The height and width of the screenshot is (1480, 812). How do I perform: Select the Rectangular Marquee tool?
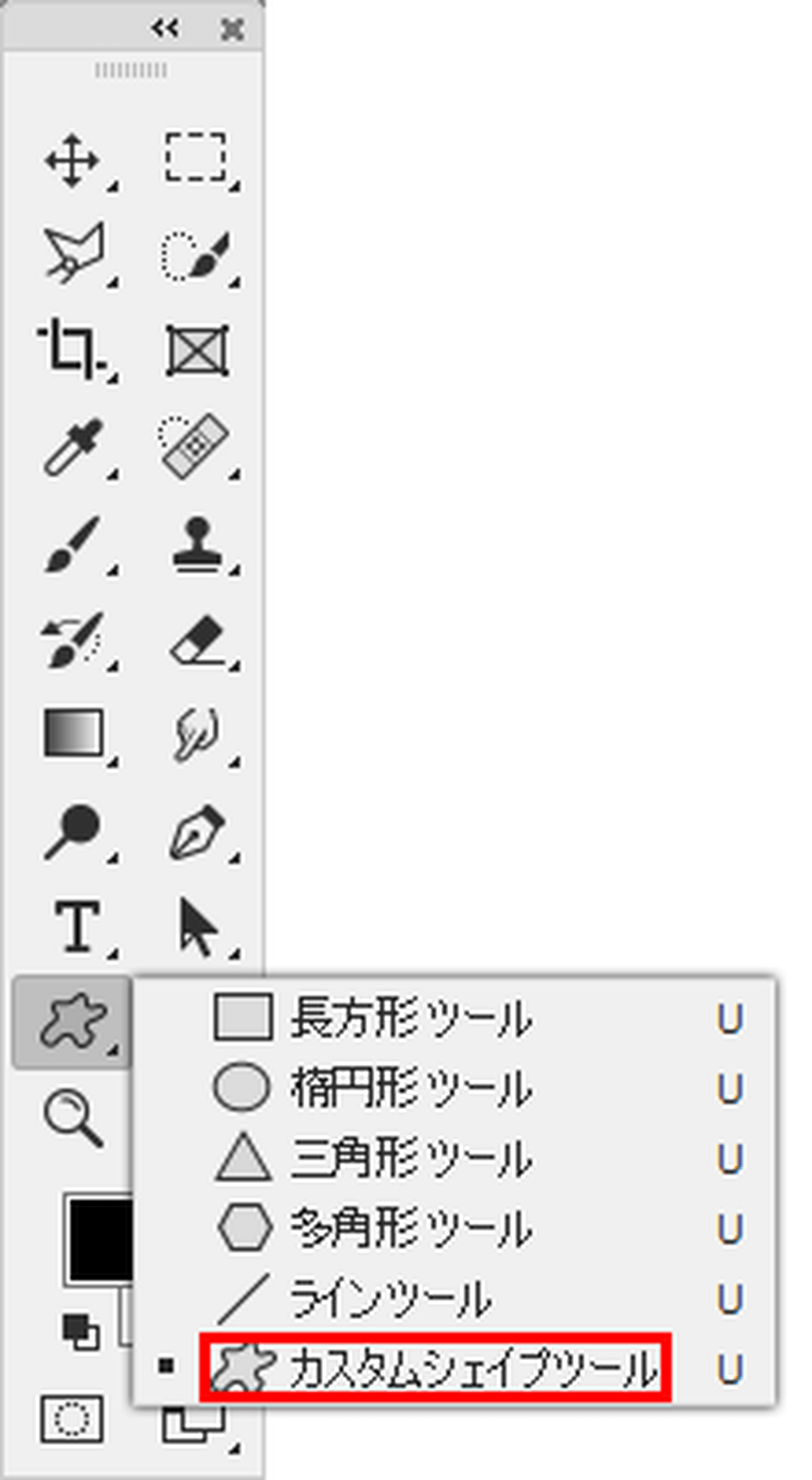(195, 157)
